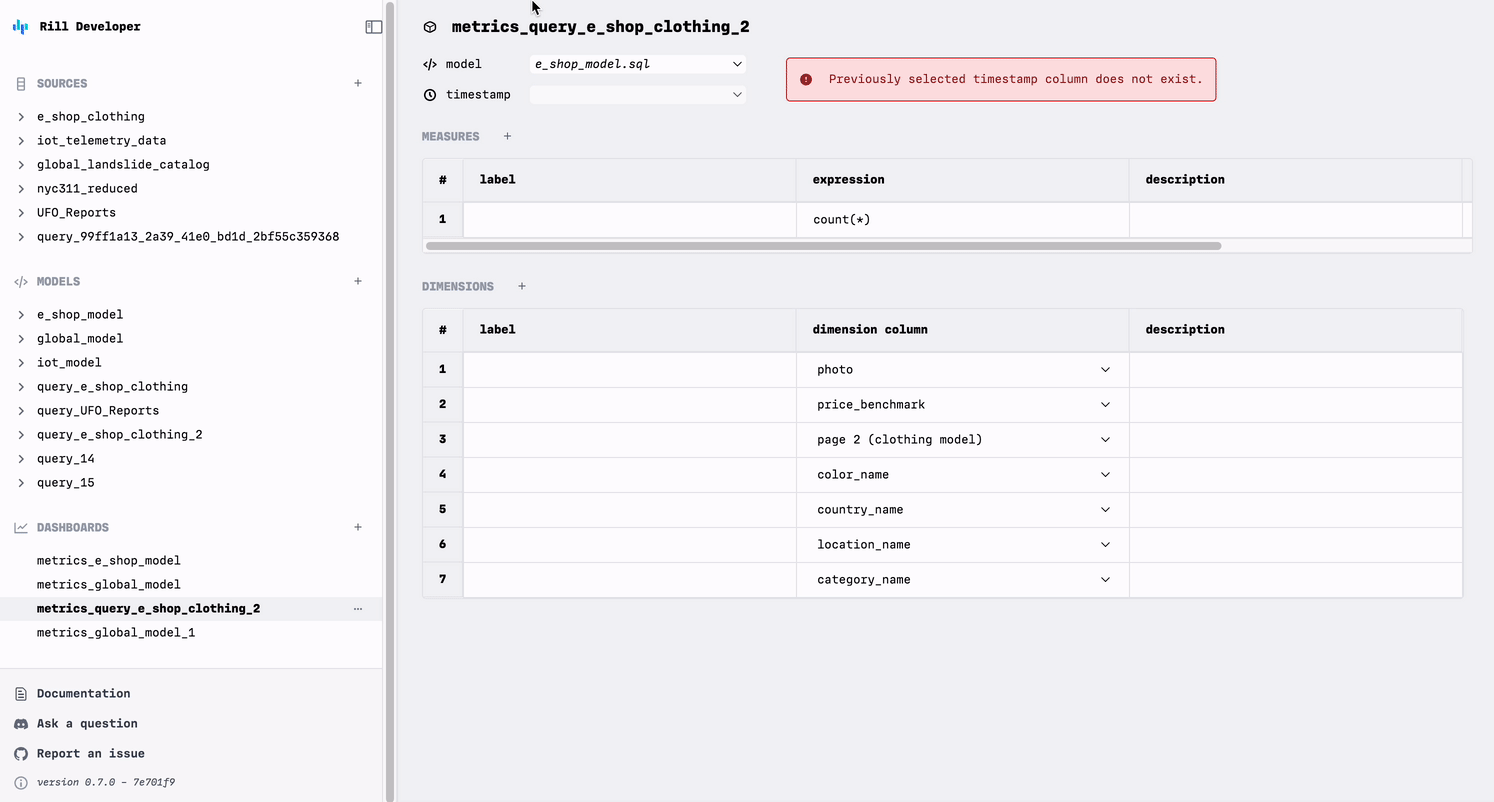Viewport: 1494px width, 802px height.
Task: Expand the e_shop_model model
Action: coord(21,314)
